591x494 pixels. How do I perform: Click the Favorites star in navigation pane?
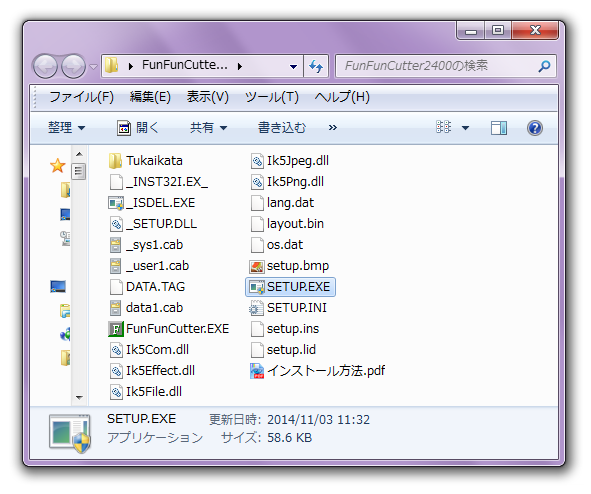[x=58, y=165]
